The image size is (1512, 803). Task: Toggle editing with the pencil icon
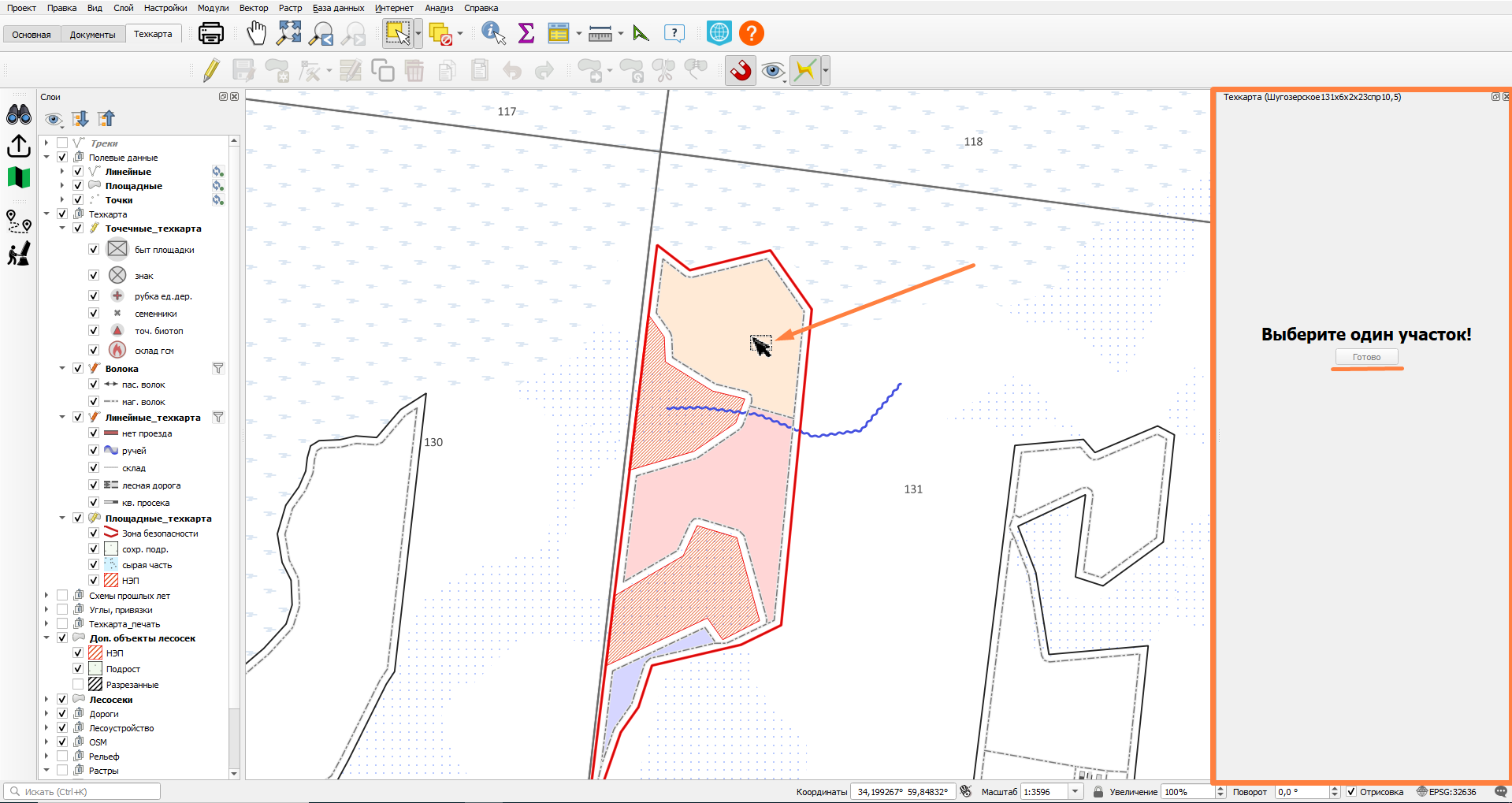(x=210, y=71)
